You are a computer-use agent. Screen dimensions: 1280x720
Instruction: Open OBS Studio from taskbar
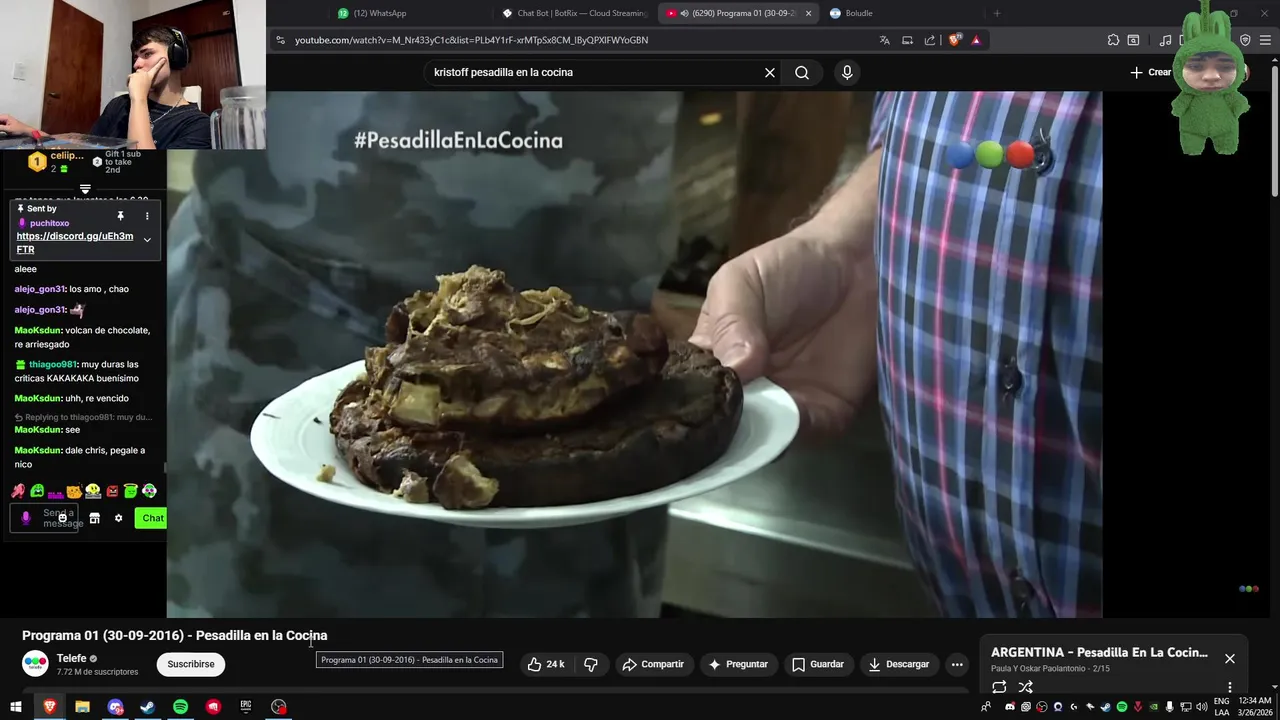[279, 707]
